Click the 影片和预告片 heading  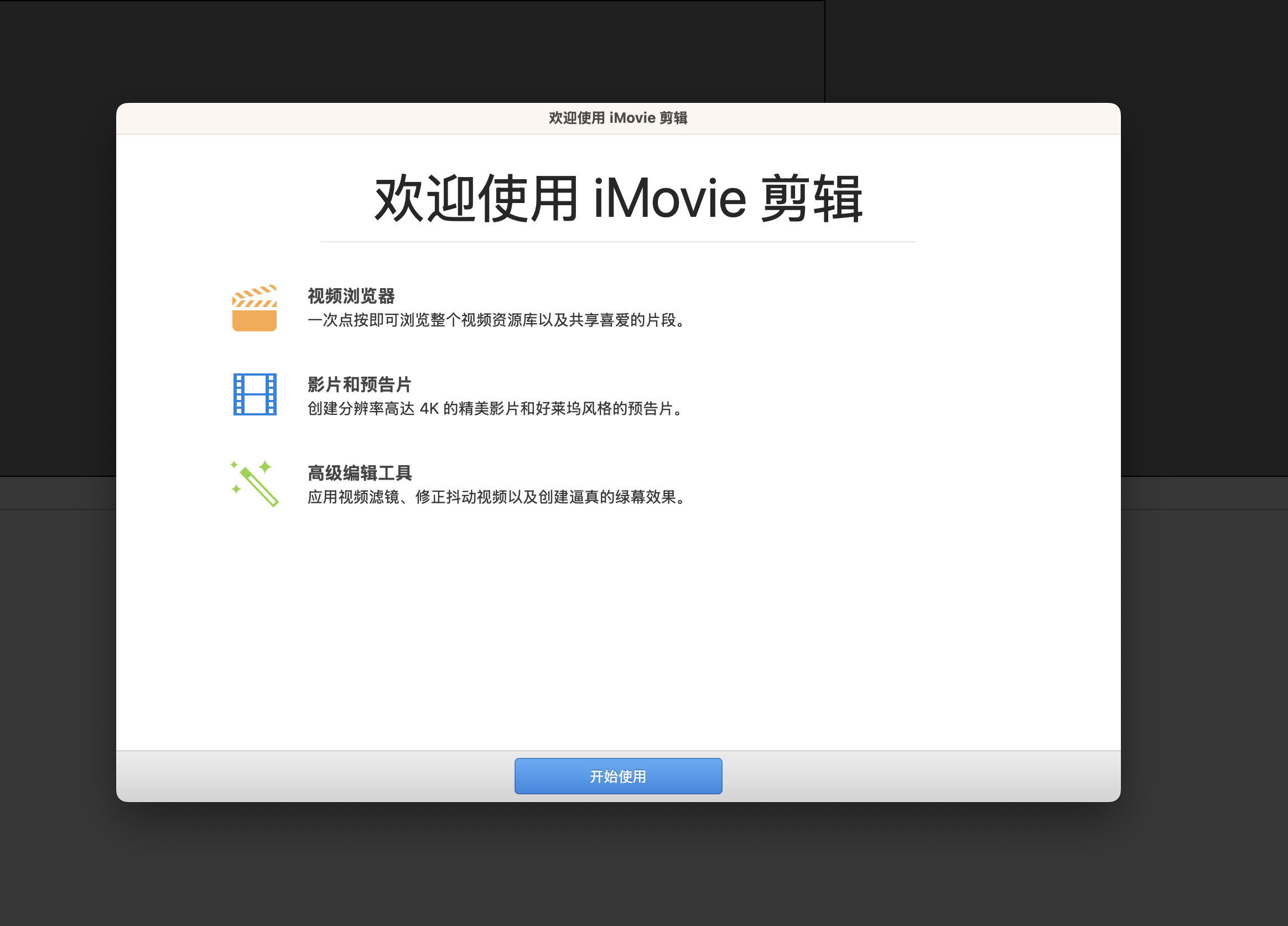click(x=360, y=384)
